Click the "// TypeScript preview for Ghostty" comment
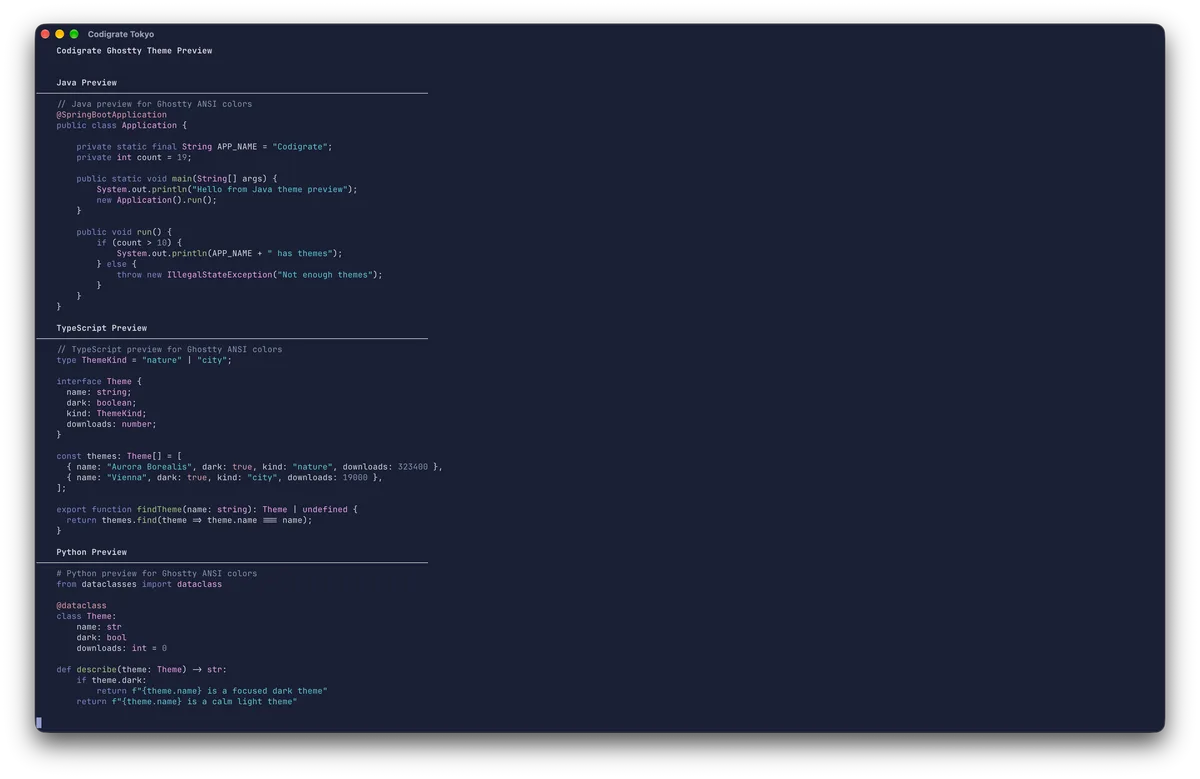This screenshot has height=779, width=1200. click(x=169, y=350)
